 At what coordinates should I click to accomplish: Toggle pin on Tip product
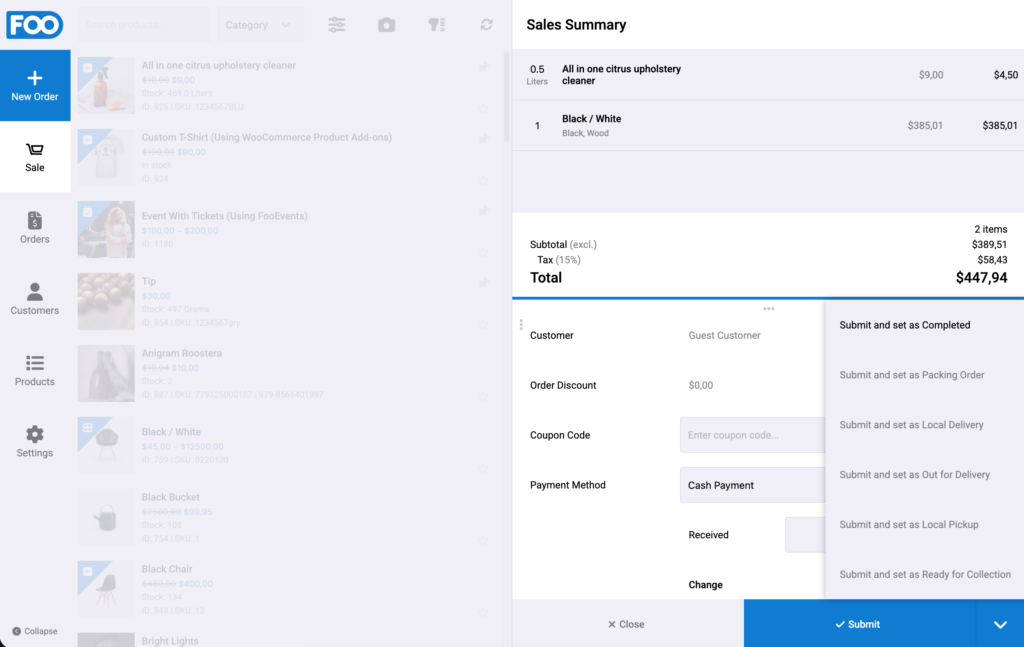click(483, 283)
